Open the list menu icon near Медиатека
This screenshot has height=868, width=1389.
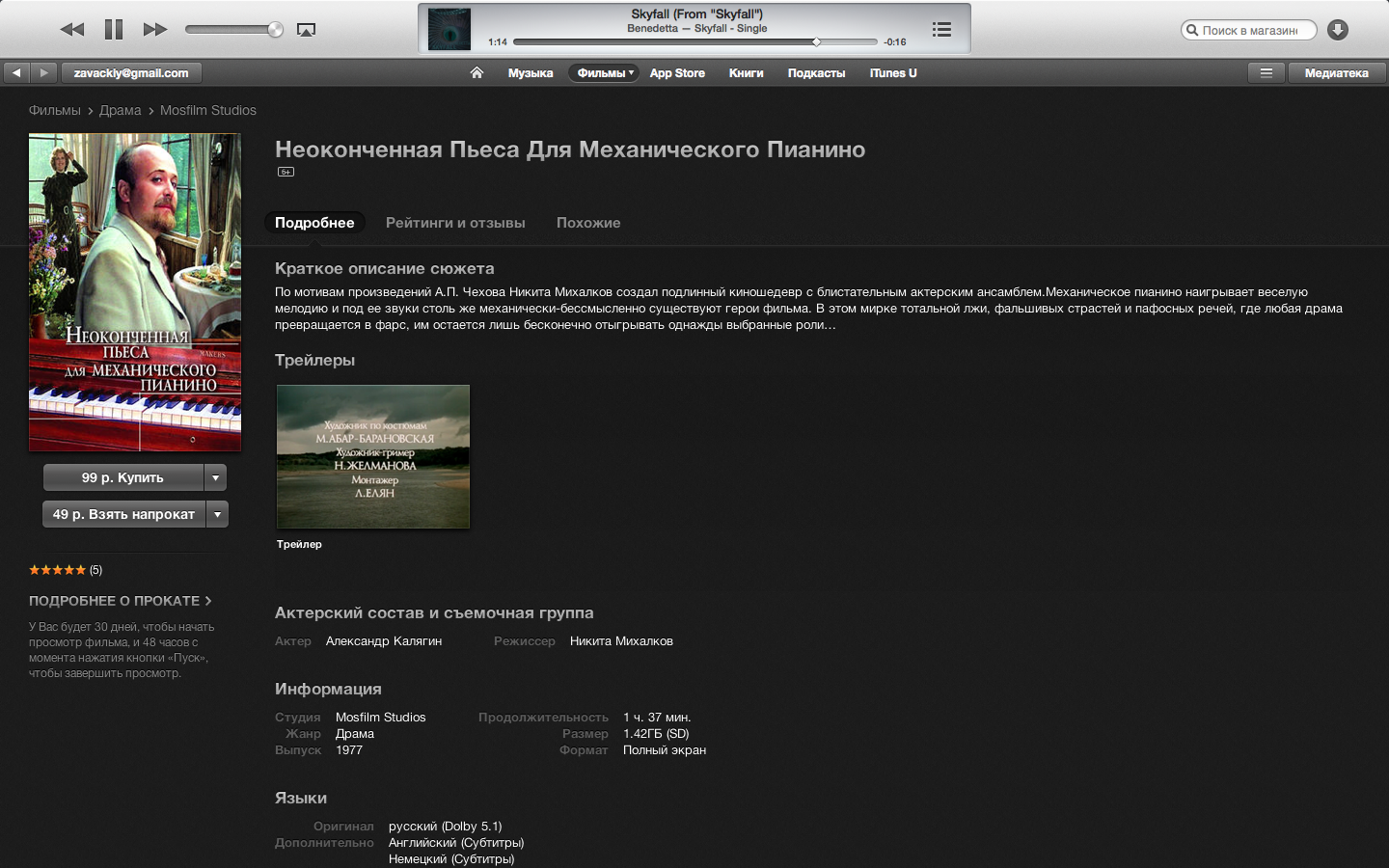[x=1266, y=72]
